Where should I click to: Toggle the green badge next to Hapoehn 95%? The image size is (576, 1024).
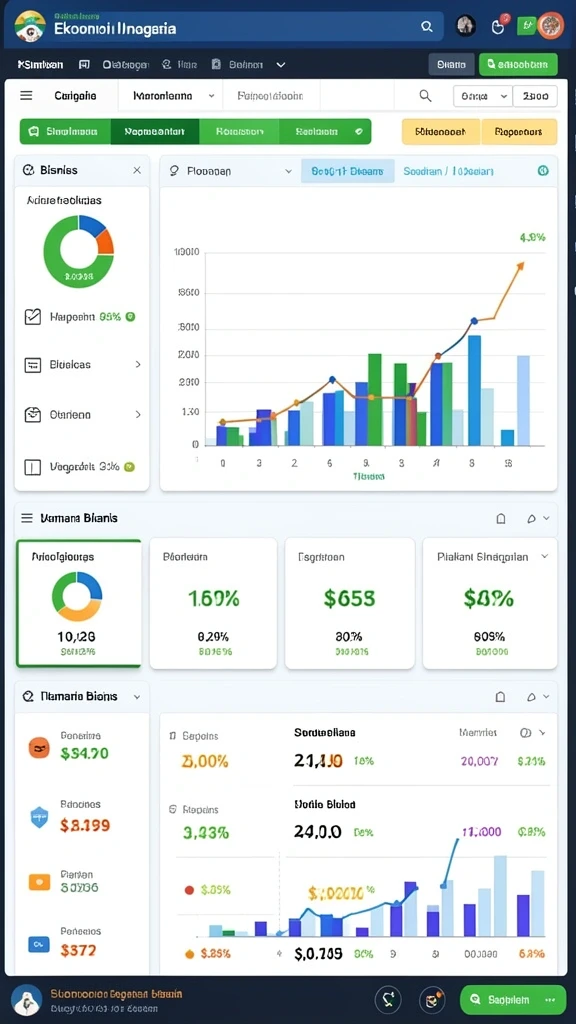tap(130, 317)
